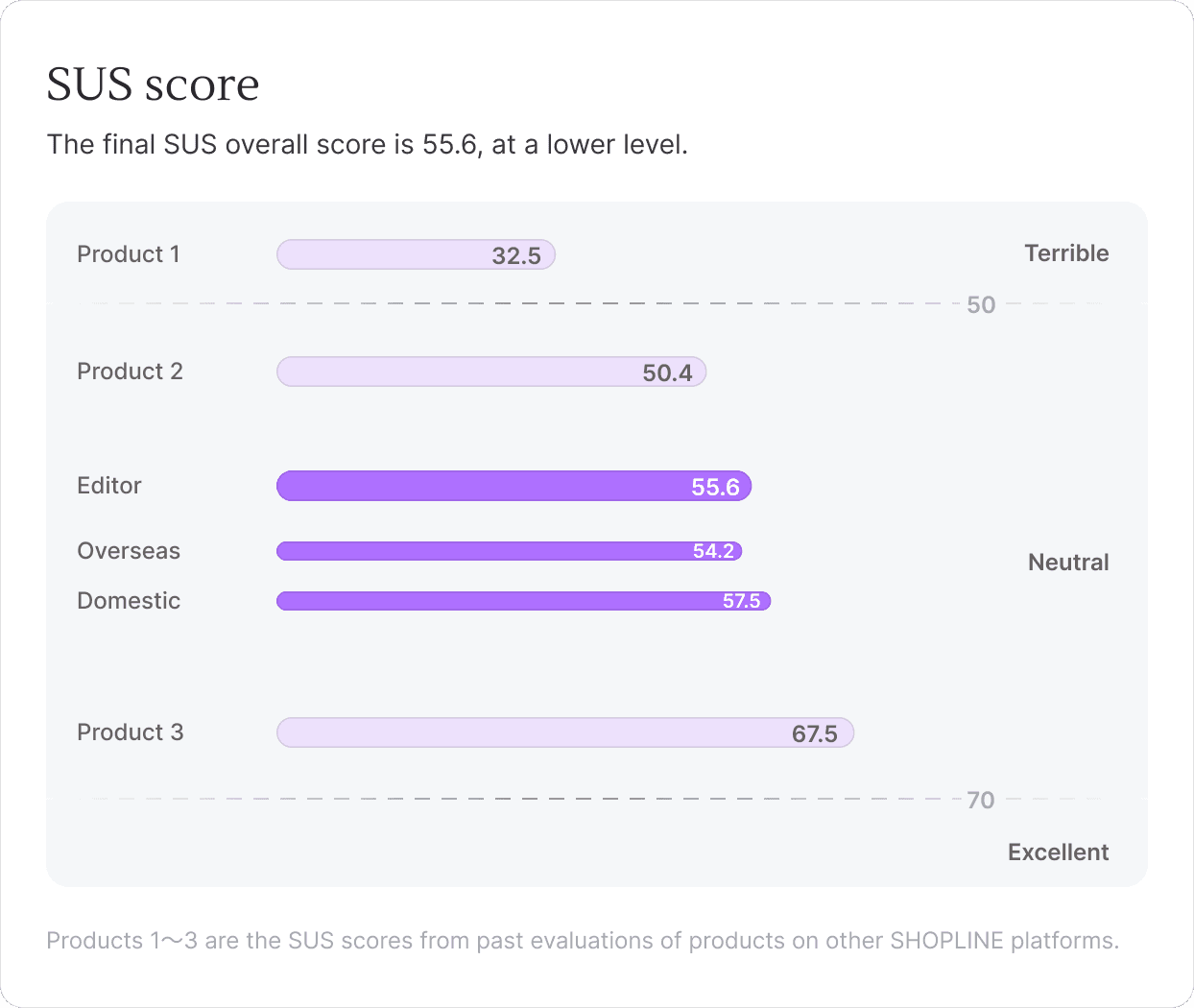Click the Product 1 label

[x=129, y=254]
